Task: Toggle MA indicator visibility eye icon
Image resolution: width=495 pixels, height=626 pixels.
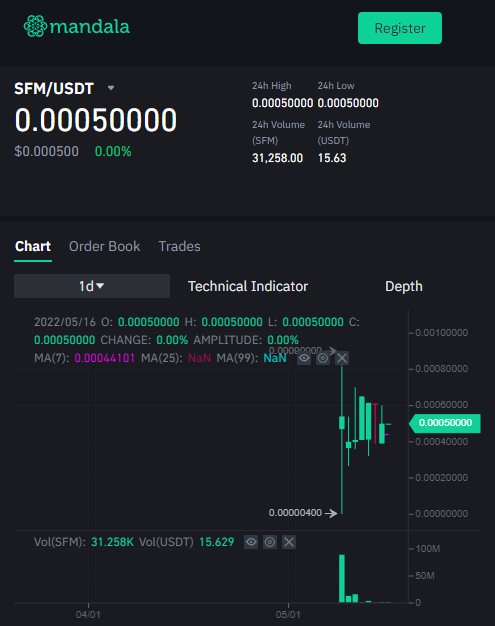Action: pos(304,358)
